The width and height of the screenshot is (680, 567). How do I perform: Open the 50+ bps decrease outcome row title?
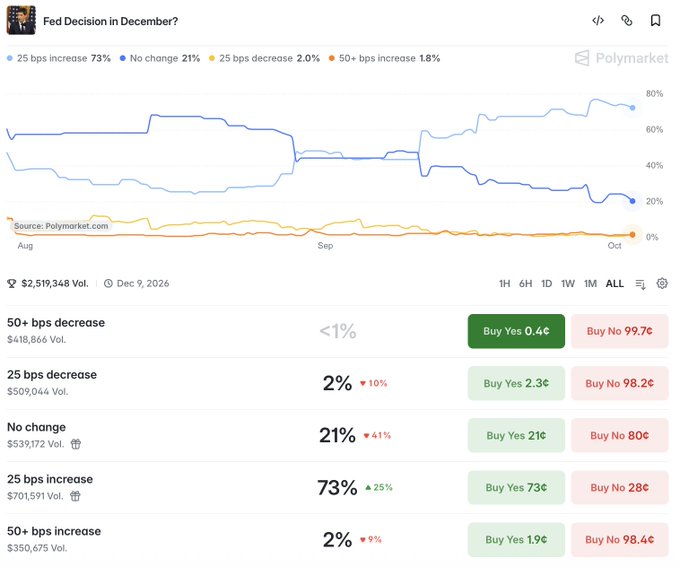click(56, 323)
